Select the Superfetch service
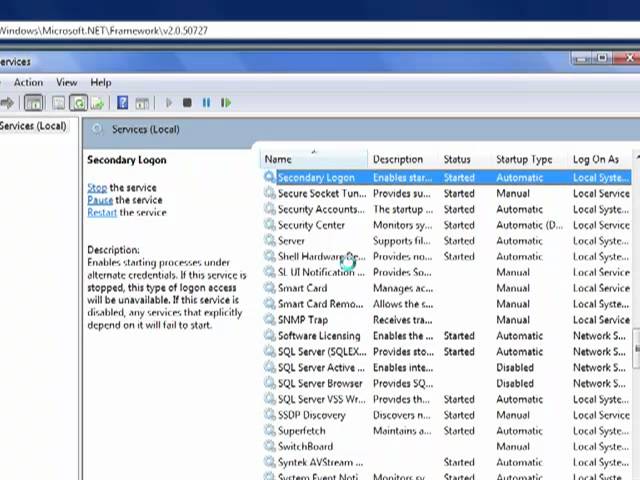Screen dimensions: 640x480 pyautogui.click(x=447, y=430)
